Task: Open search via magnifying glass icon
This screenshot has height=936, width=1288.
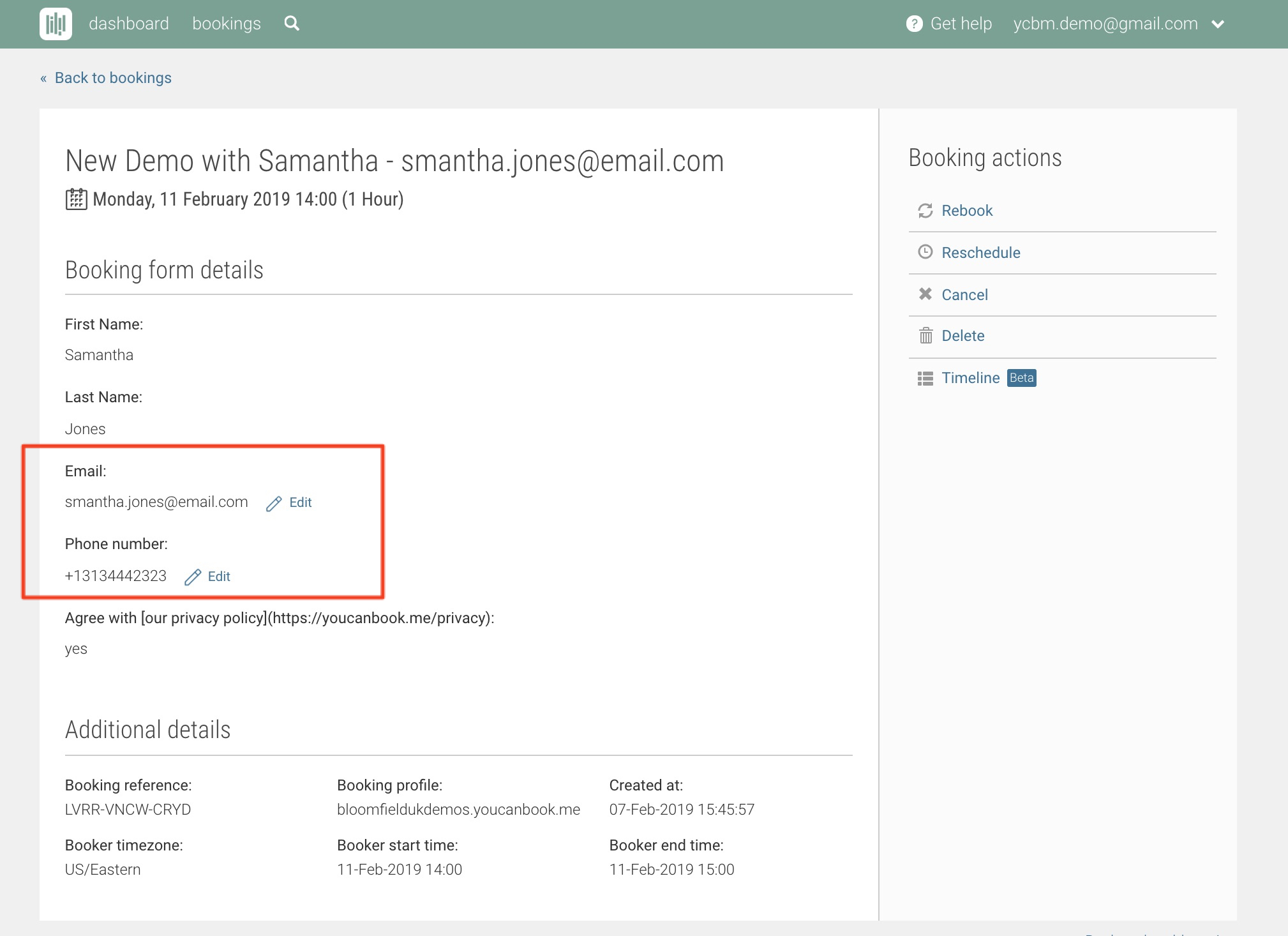Action: [292, 24]
